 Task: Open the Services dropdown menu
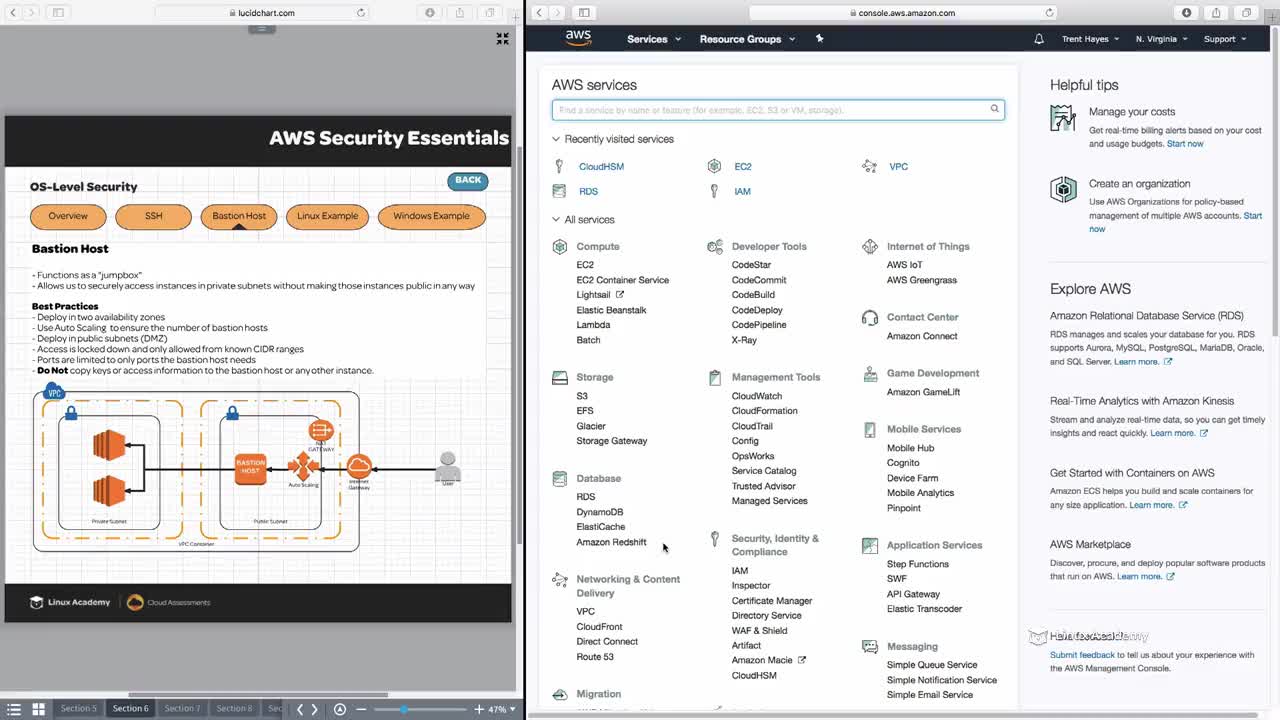coord(654,39)
